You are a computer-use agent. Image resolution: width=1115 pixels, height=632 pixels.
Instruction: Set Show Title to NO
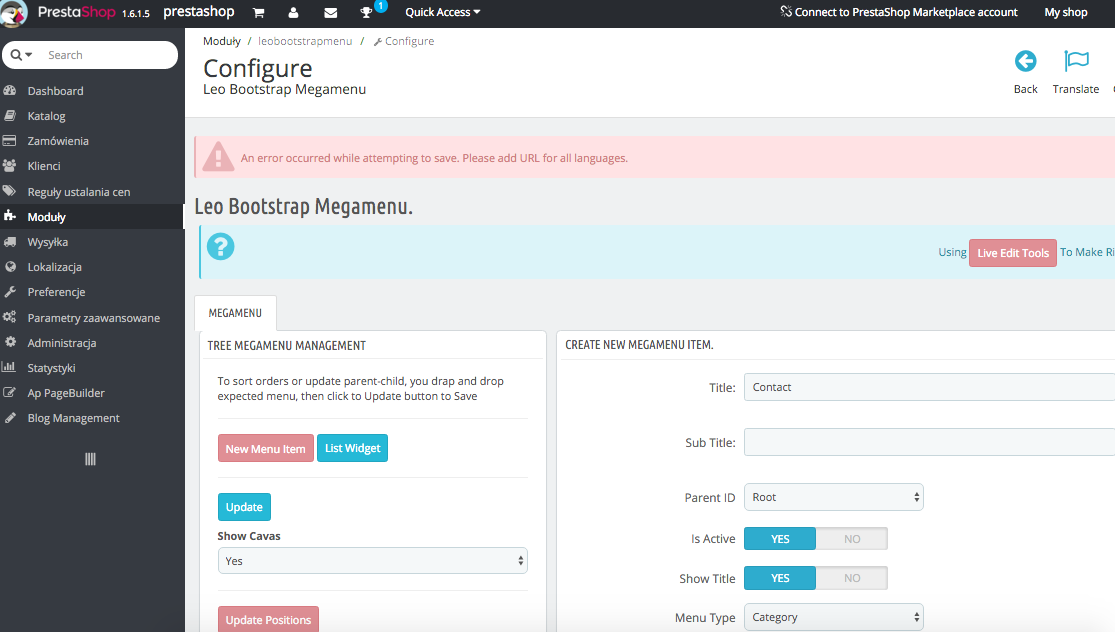click(852, 578)
